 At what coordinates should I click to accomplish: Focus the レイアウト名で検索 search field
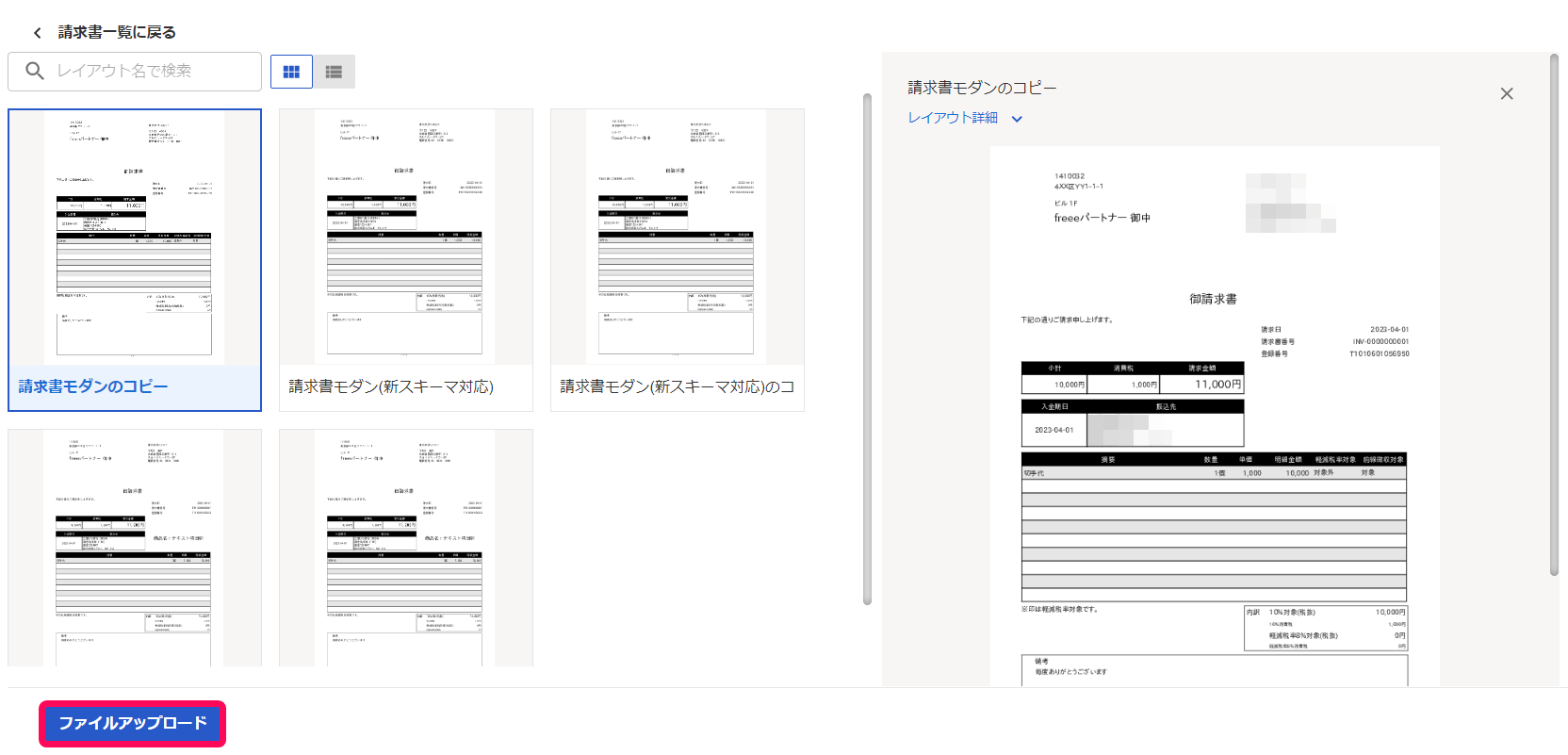coord(151,72)
